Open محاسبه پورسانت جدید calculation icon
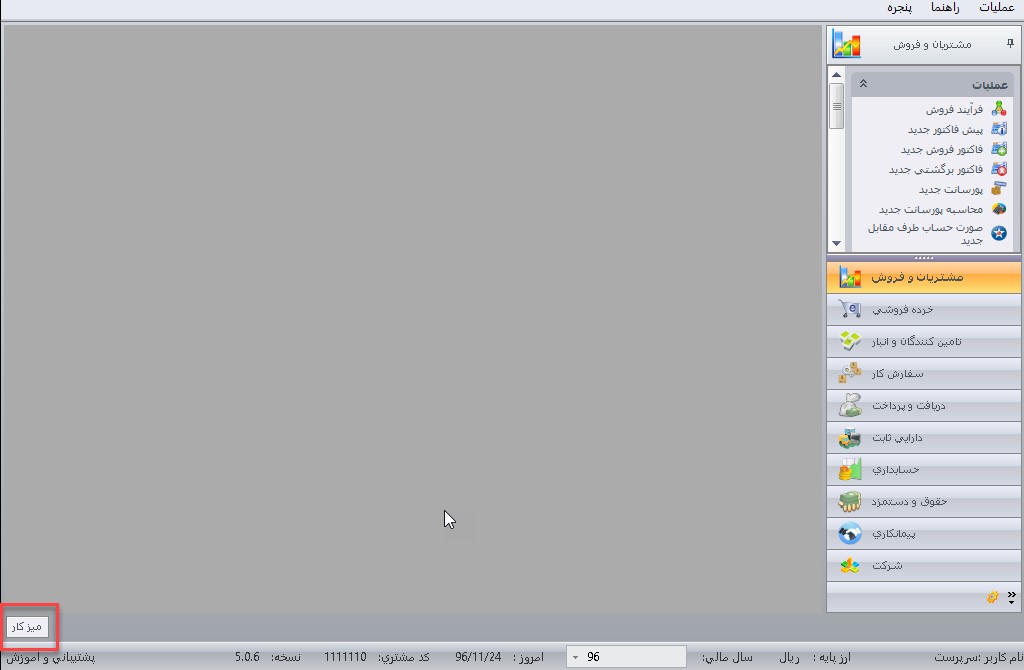 click(x=997, y=209)
